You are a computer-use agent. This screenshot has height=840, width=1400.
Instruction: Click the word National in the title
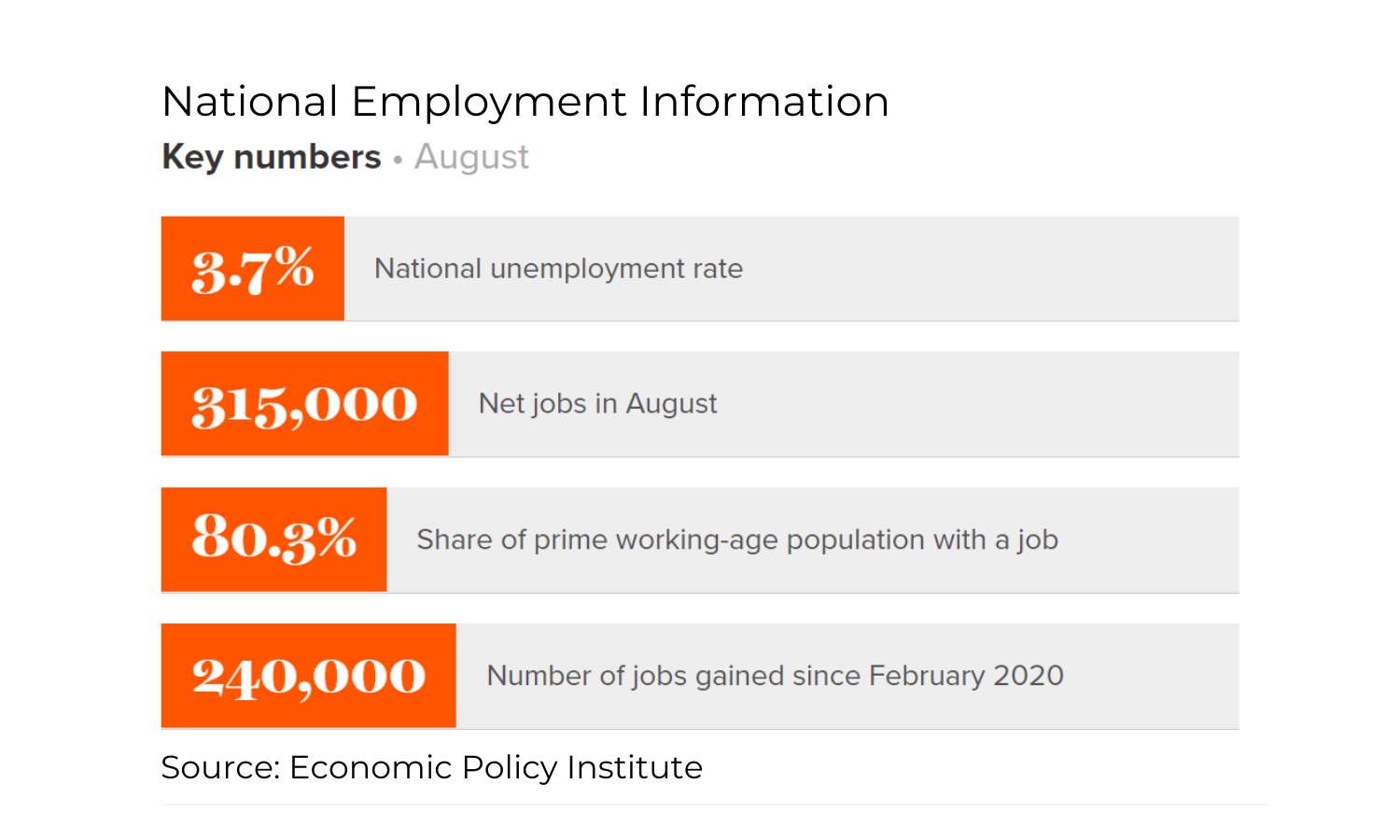pos(250,102)
